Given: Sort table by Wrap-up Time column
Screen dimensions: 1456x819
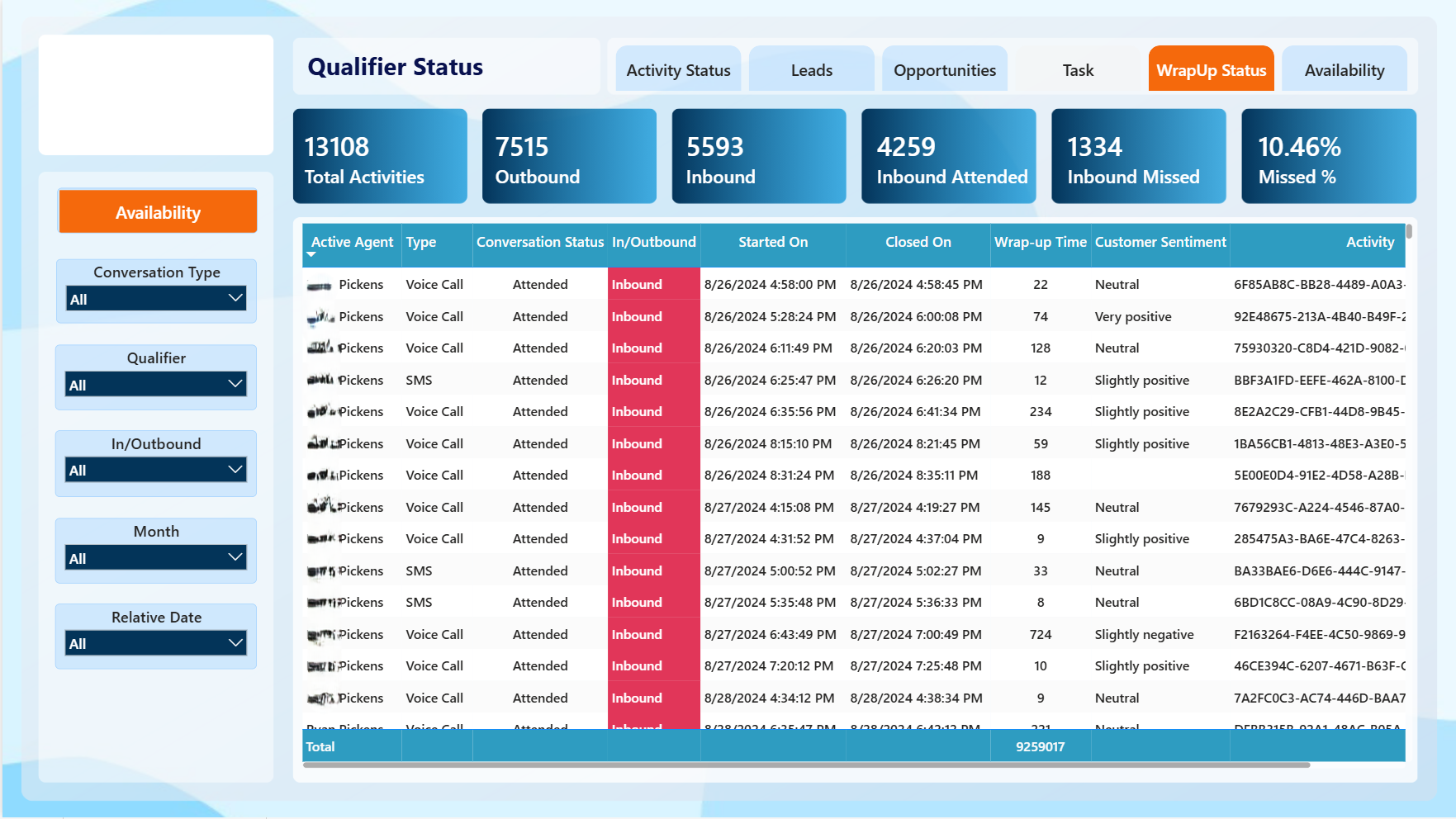Looking at the screenshot, I should [1040, 242].
